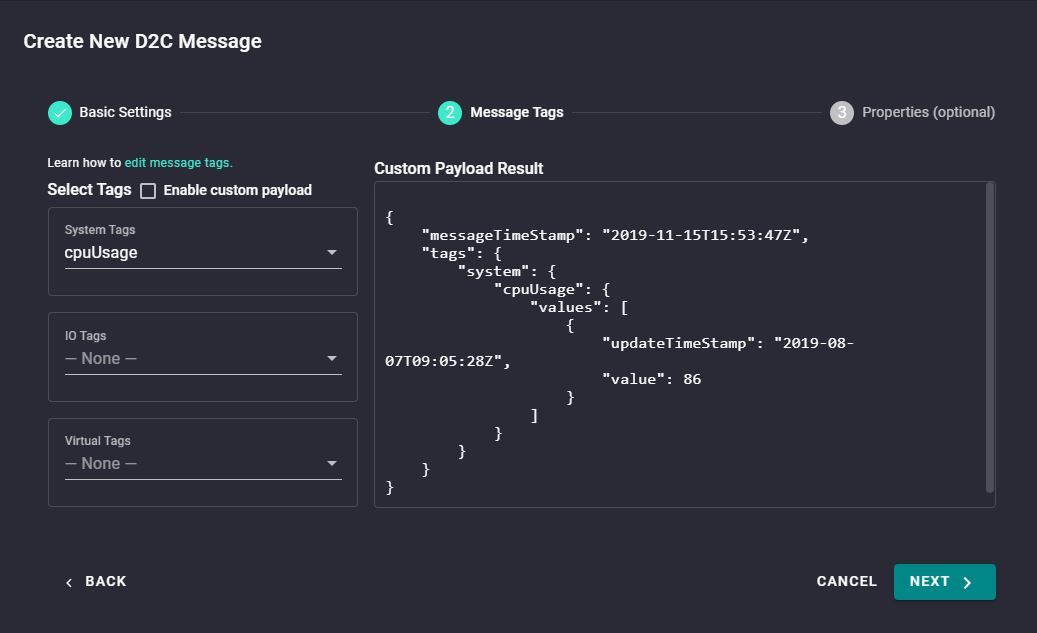Expand the Virtual Tags dropdown arrow
The height and width of the screenshot is (633, 1037).
coord(332,464)
